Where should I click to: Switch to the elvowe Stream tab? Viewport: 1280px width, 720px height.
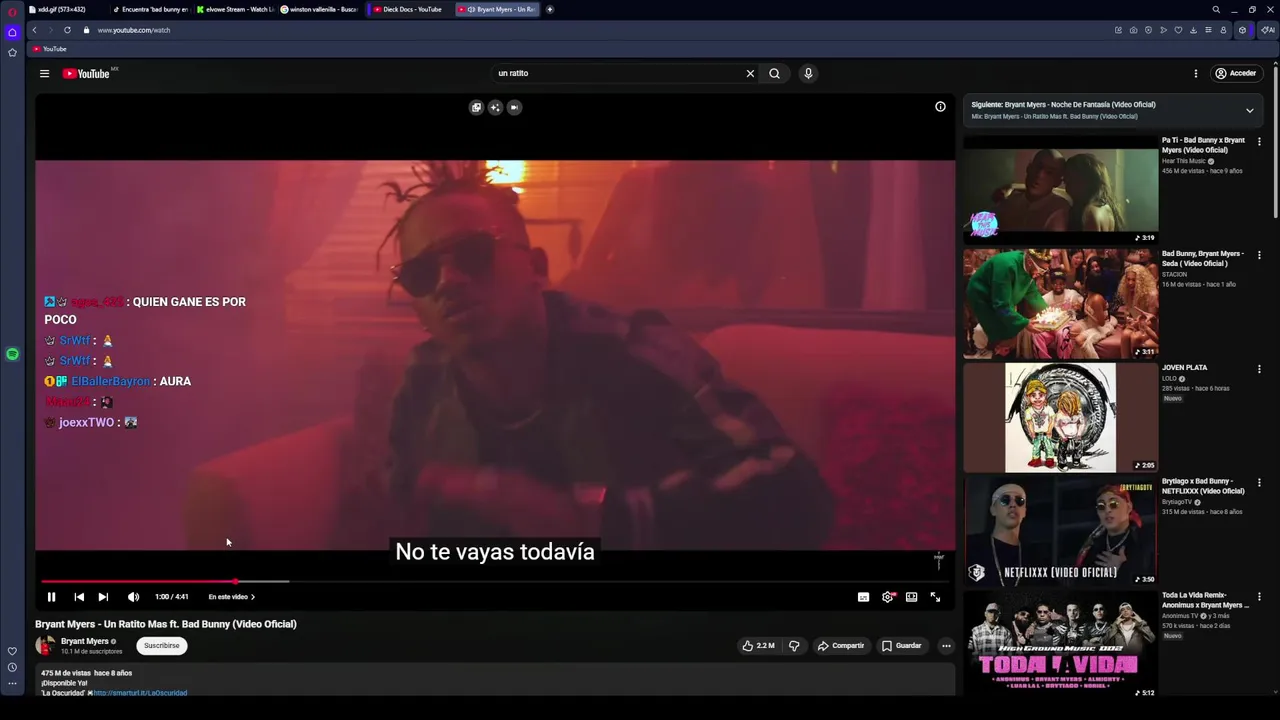235,9
